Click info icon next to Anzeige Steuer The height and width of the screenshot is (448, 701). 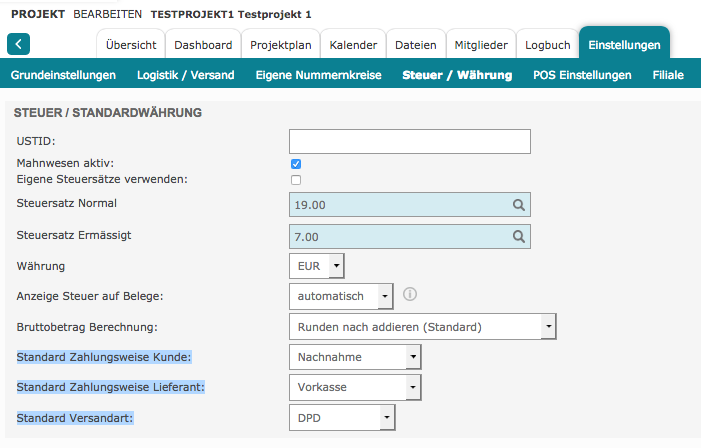click(409, 295)
